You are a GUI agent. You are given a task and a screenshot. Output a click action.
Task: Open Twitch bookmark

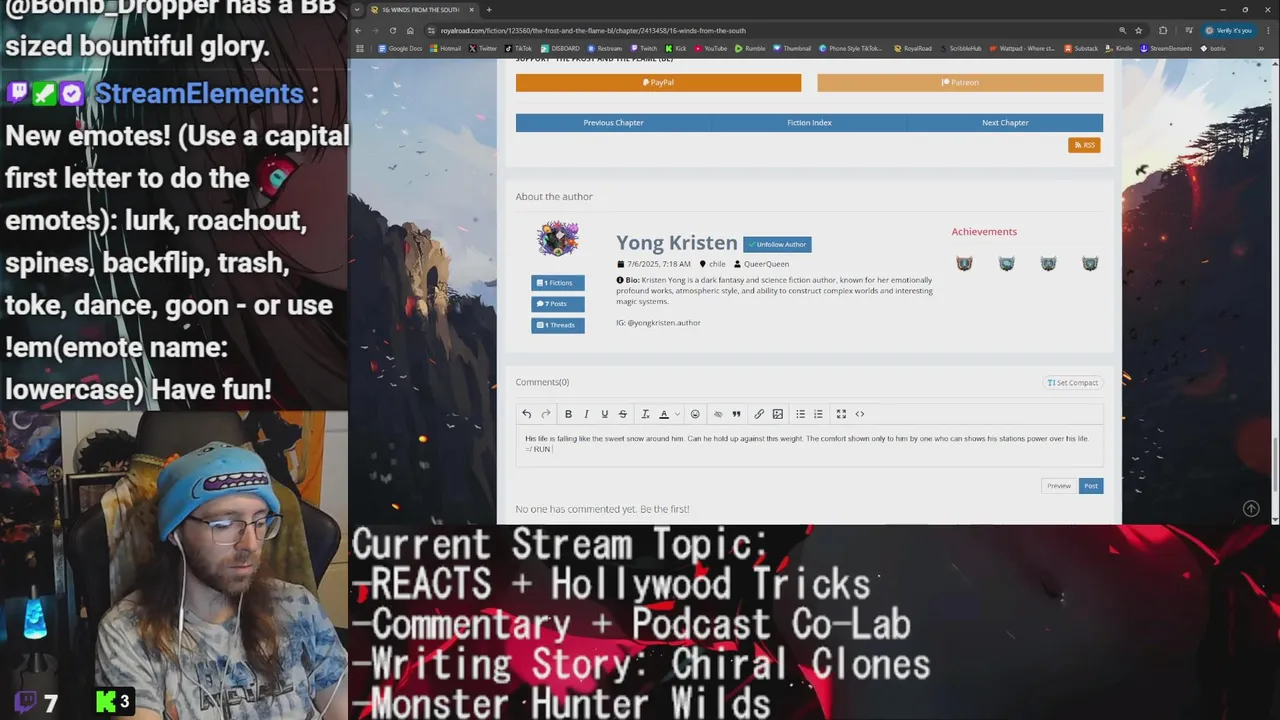pyautogui.click(x=643, y=48)
